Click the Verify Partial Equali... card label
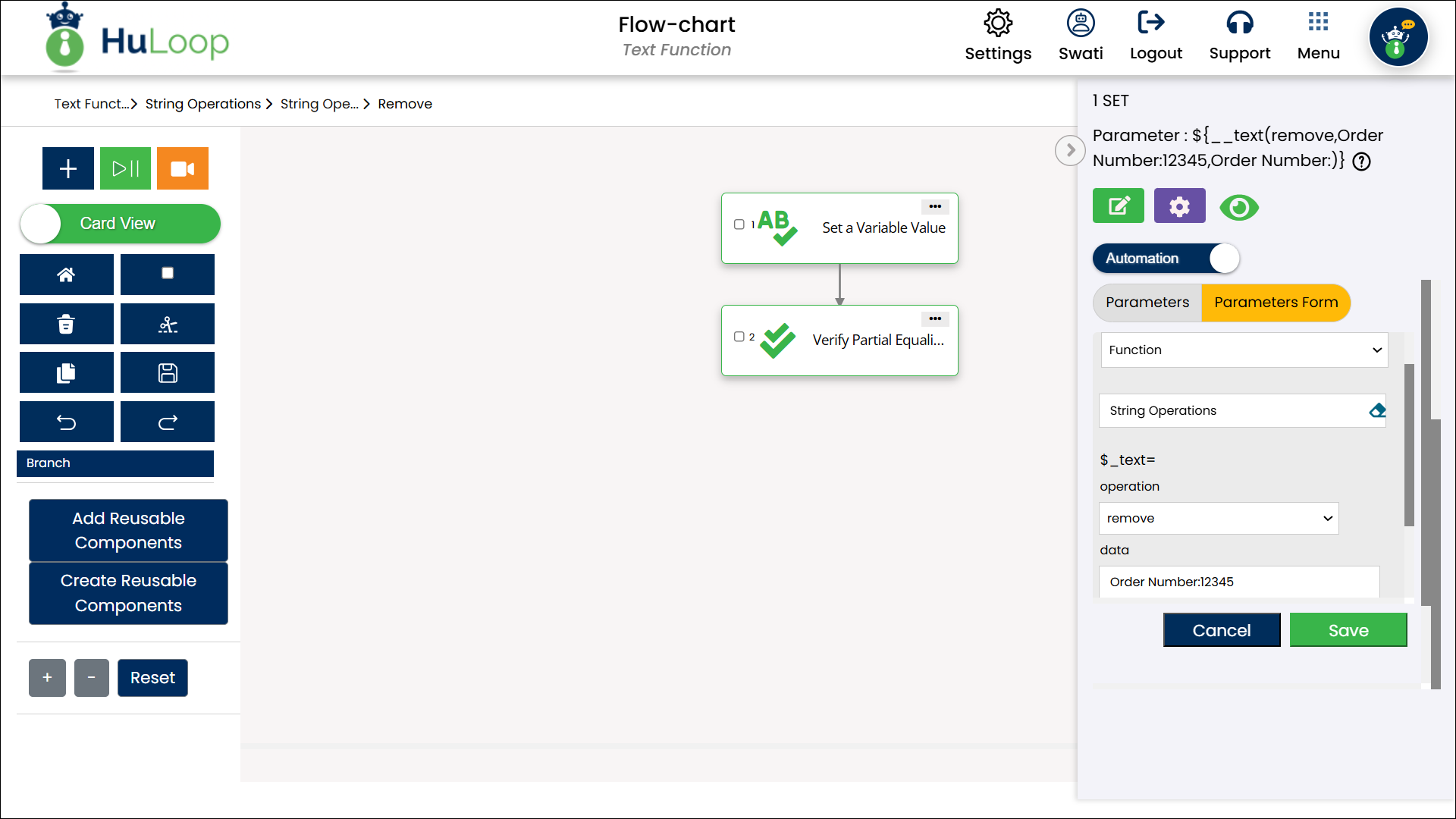Screen dimensions: 1456x819 878,340
